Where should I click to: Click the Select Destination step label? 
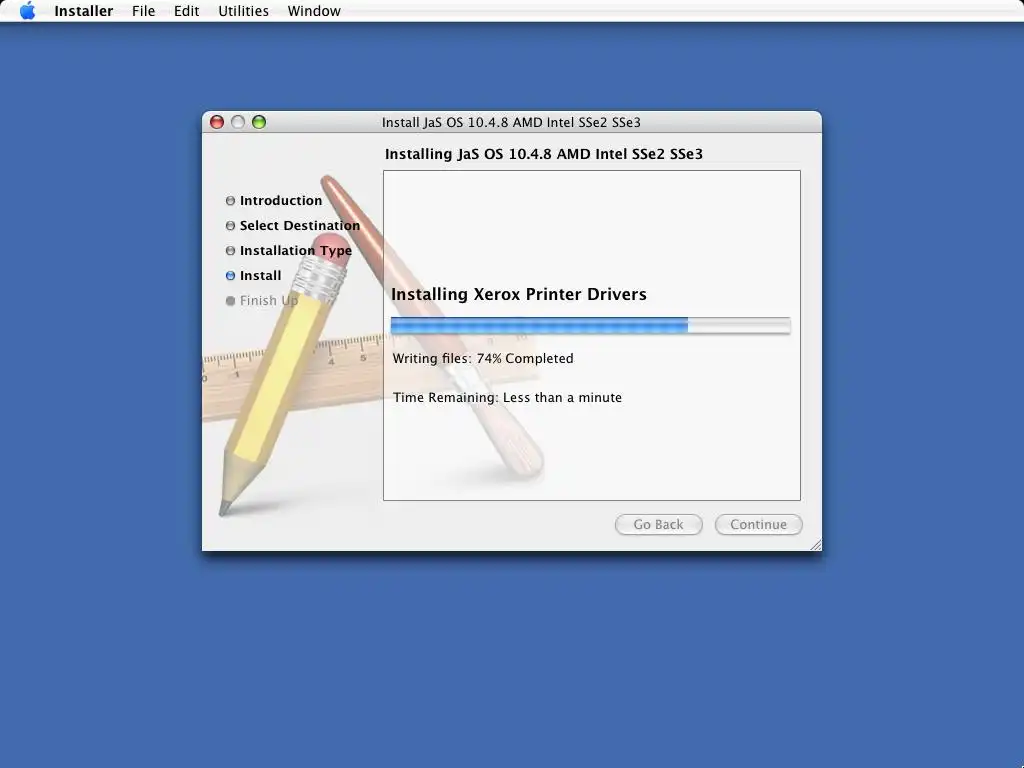coord(300,225)
